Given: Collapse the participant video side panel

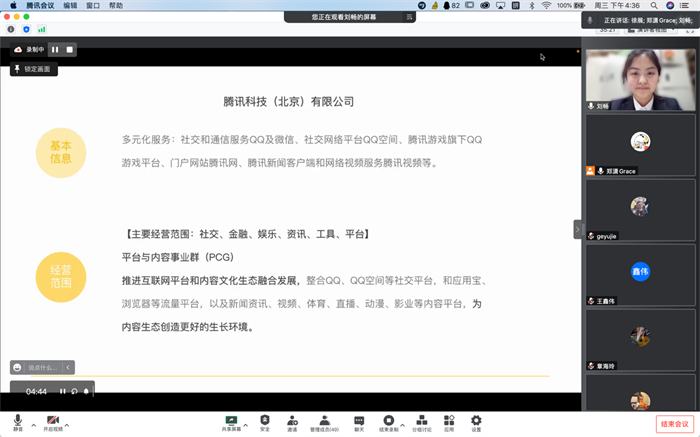Looking at the screenshot, I should click(x=577, y=229).
